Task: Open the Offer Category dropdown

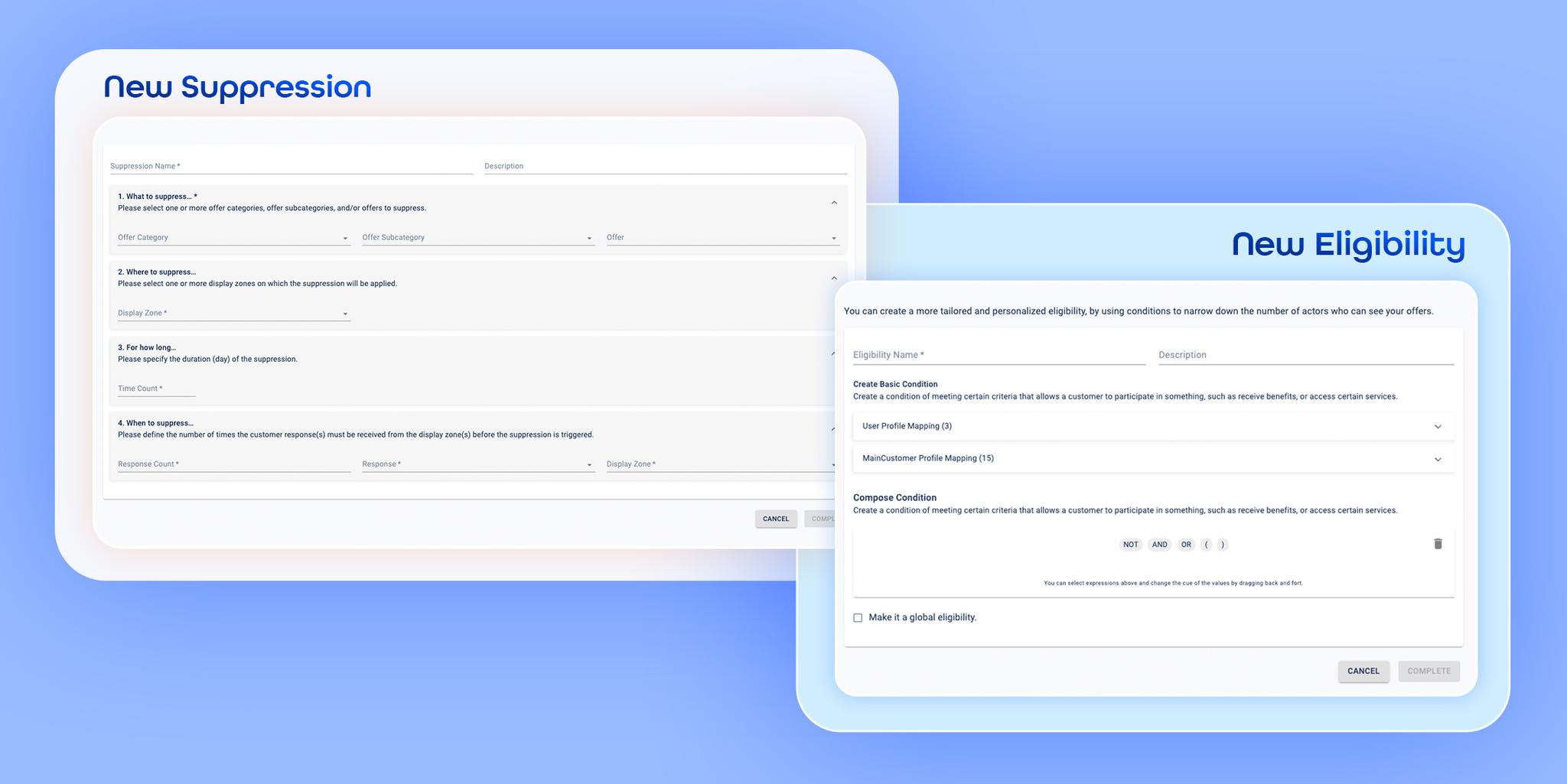Action: click(x=233, y=238)
